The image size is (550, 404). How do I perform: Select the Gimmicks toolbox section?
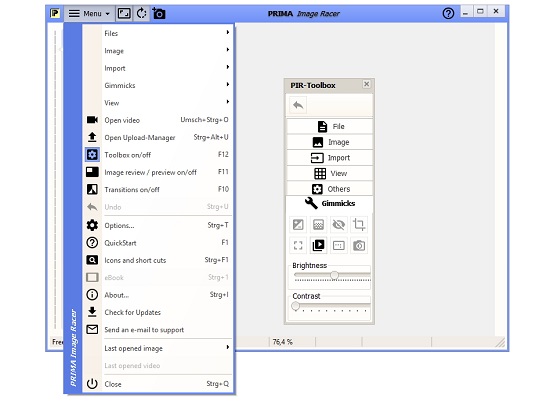(330, 203)
